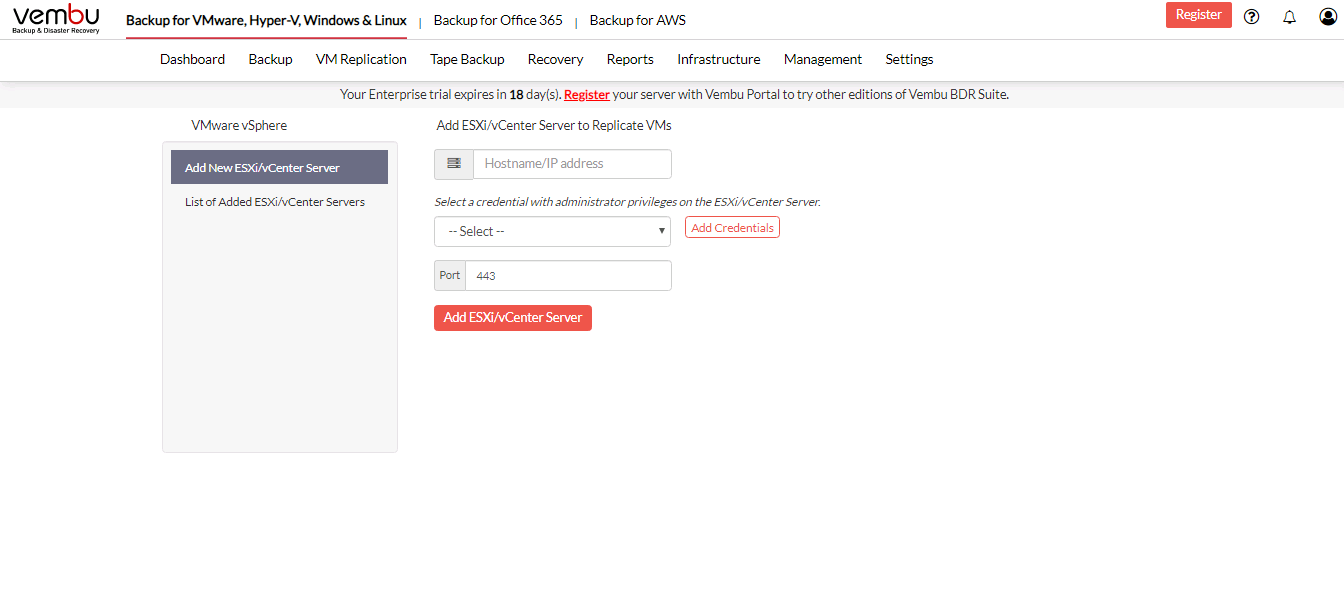This screenshot has height=613, width=1344.
Task: Open the Tape Backup menu
Action: [467, 59]
